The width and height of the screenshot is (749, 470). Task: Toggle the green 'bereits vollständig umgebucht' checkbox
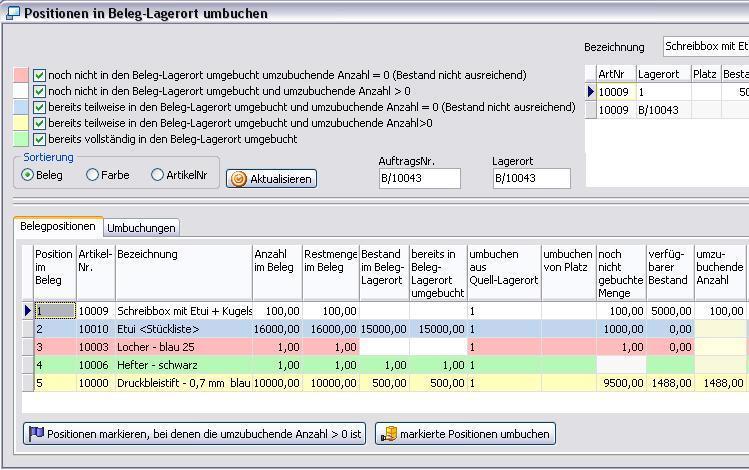pos(40,139)
